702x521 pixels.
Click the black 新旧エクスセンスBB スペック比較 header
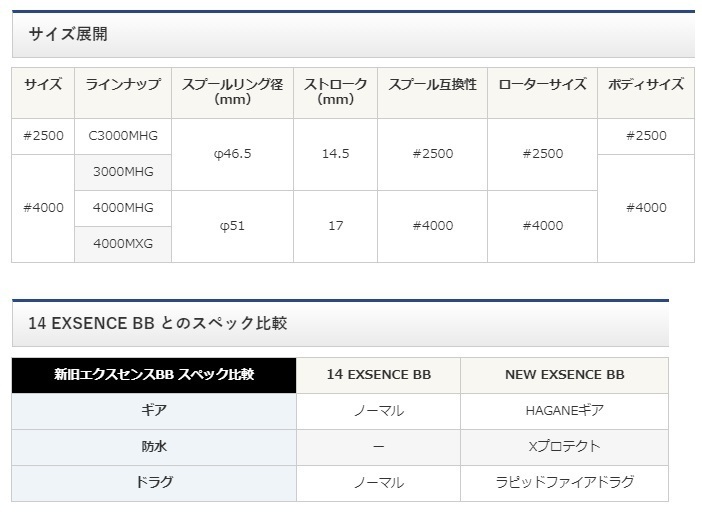point(154,375)
